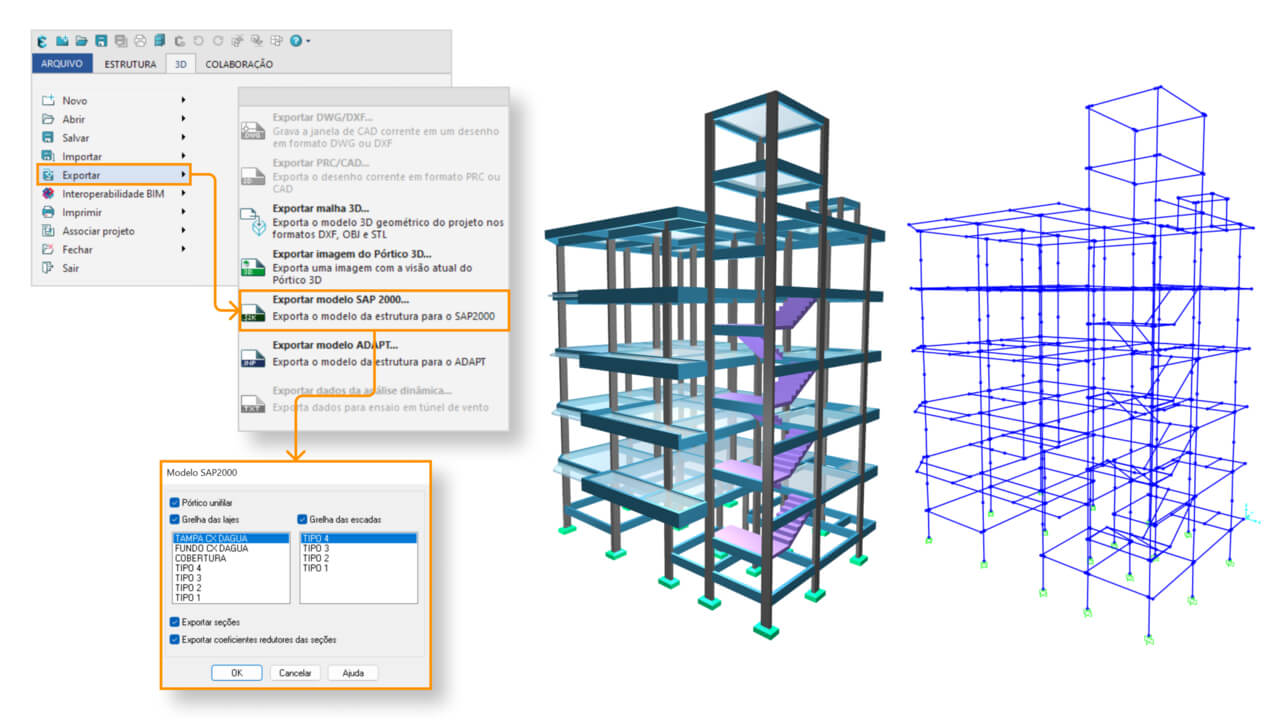Click the Sair exit icon
This screenshot has width=1280, height=720.
[x=47, y=268]
